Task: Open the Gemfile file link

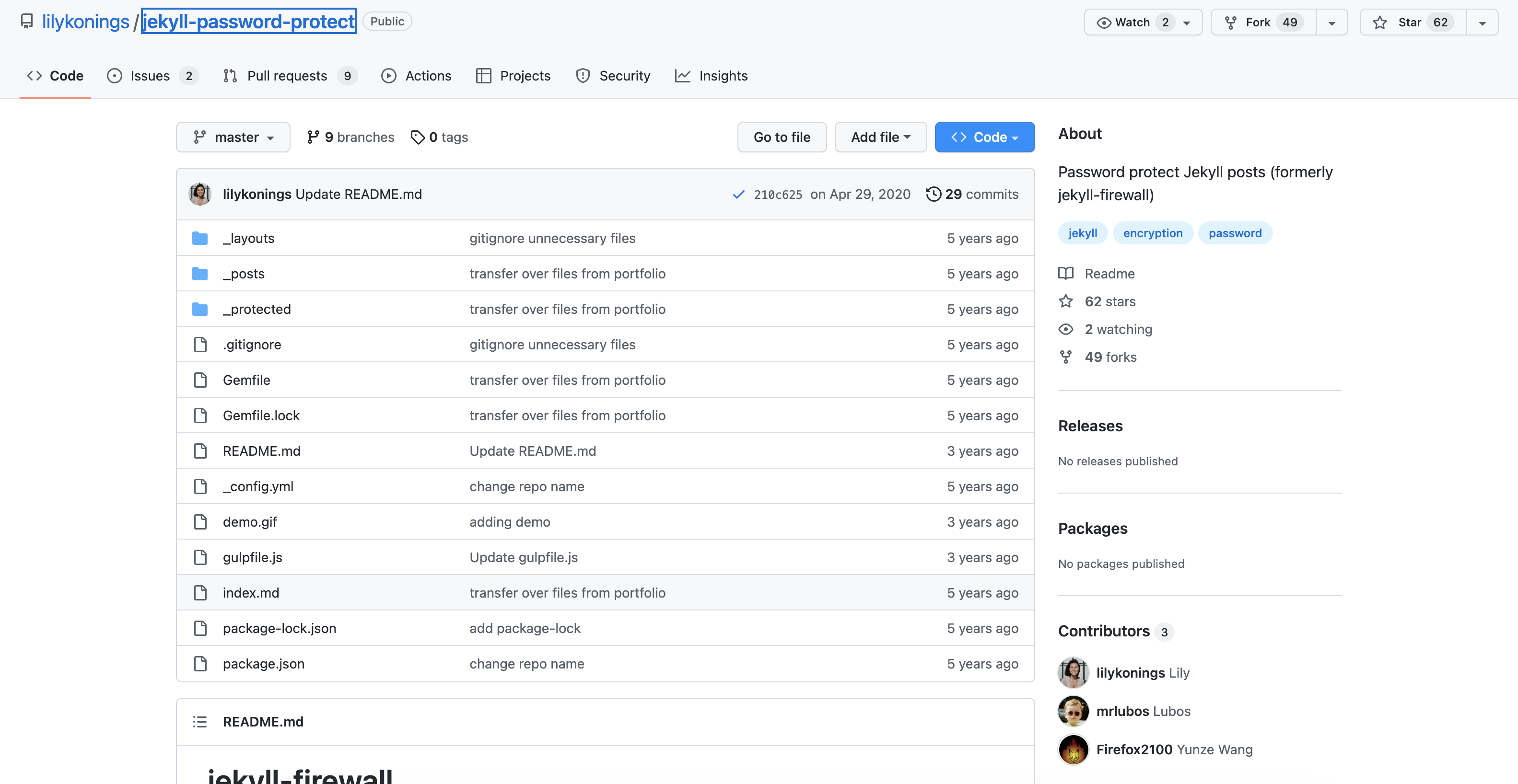Action: 246,380
